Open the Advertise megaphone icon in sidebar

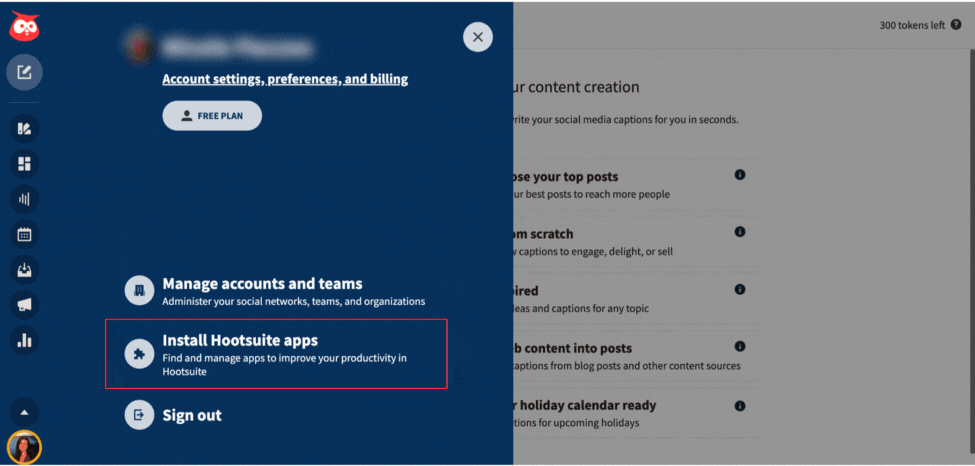pos(25,305)
